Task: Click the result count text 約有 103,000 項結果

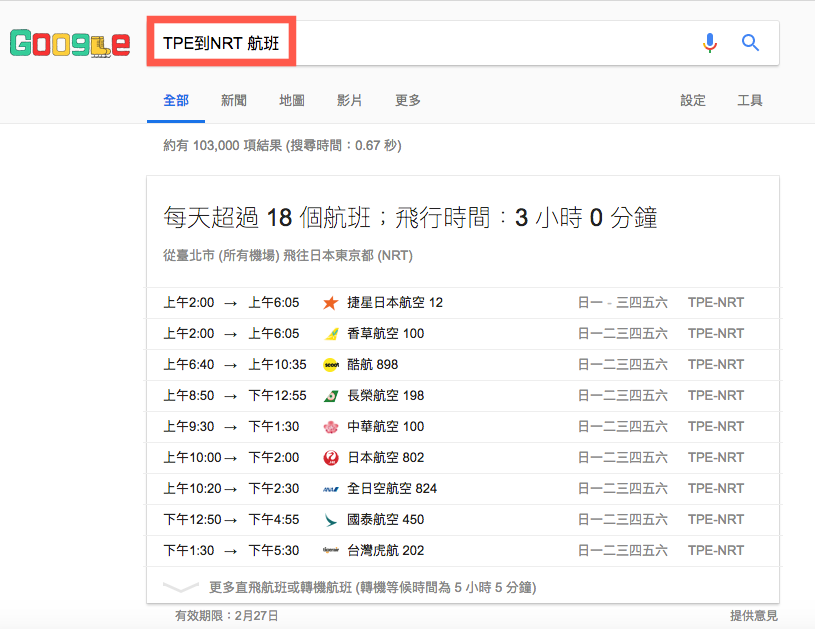Action: click(x=222, y=146)
